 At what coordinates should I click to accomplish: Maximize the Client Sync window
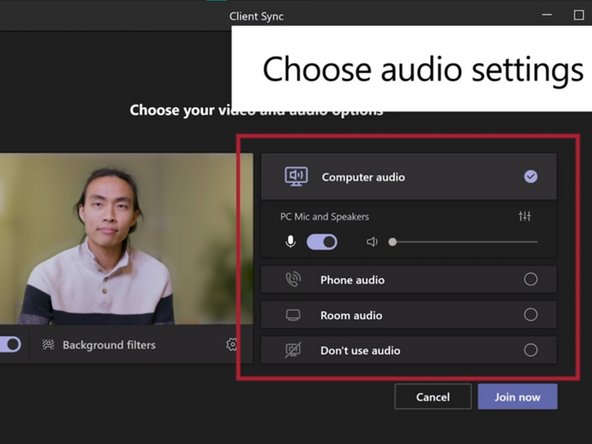(578, 15)
